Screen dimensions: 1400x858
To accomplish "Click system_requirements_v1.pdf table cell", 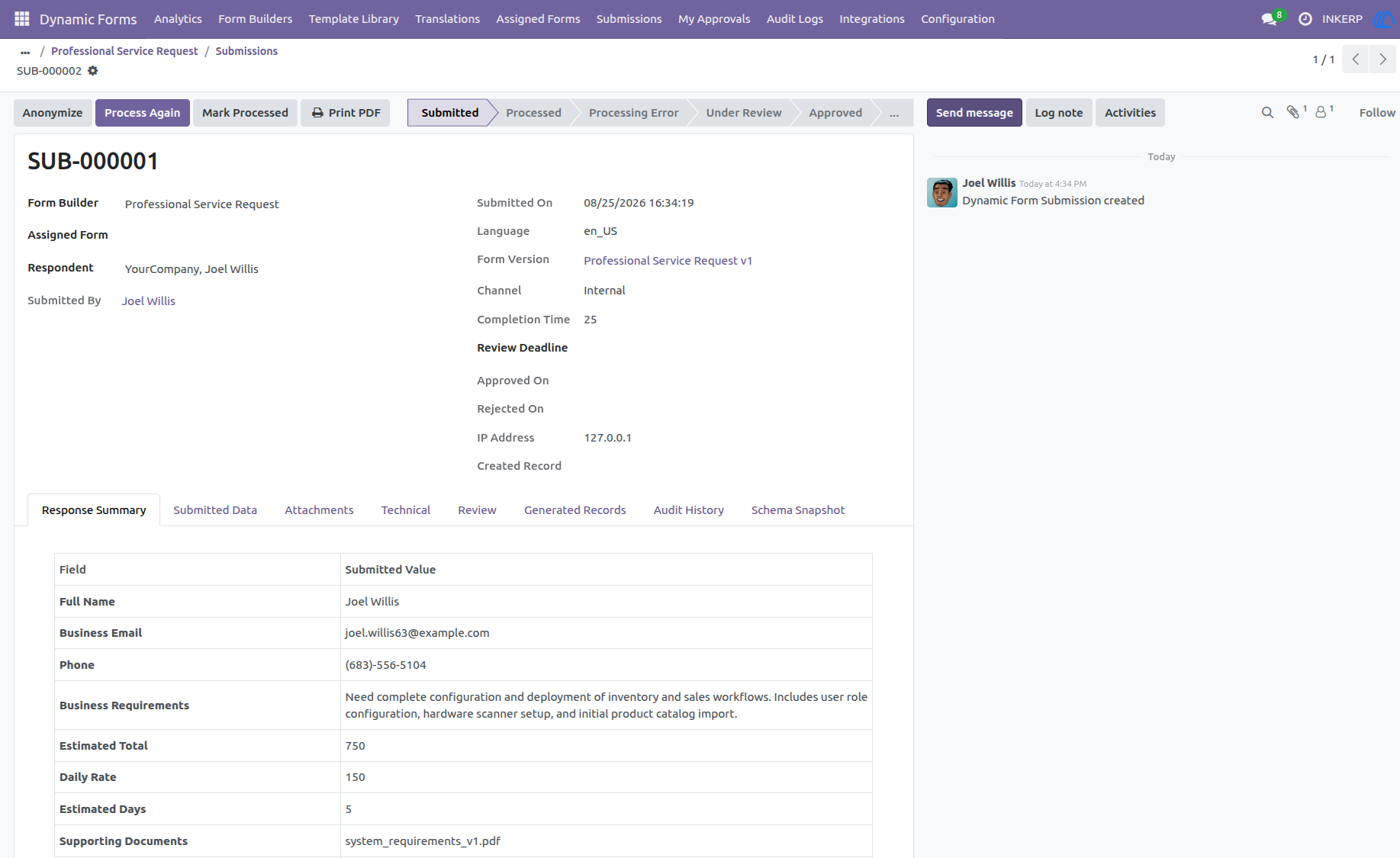I will point(606,841).
